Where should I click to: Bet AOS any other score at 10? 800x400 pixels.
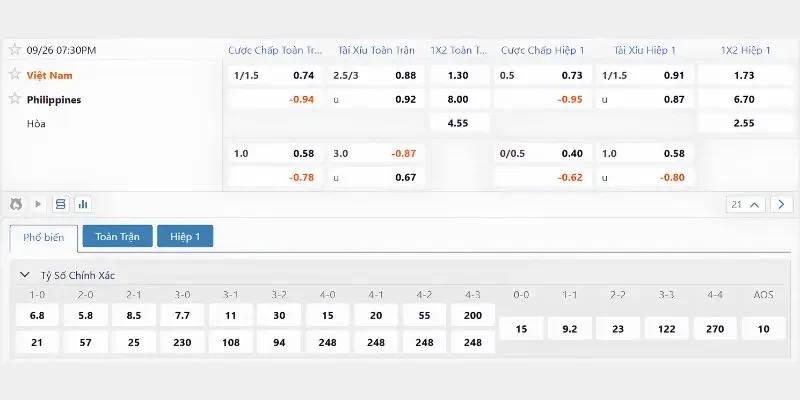coord(763,329)
